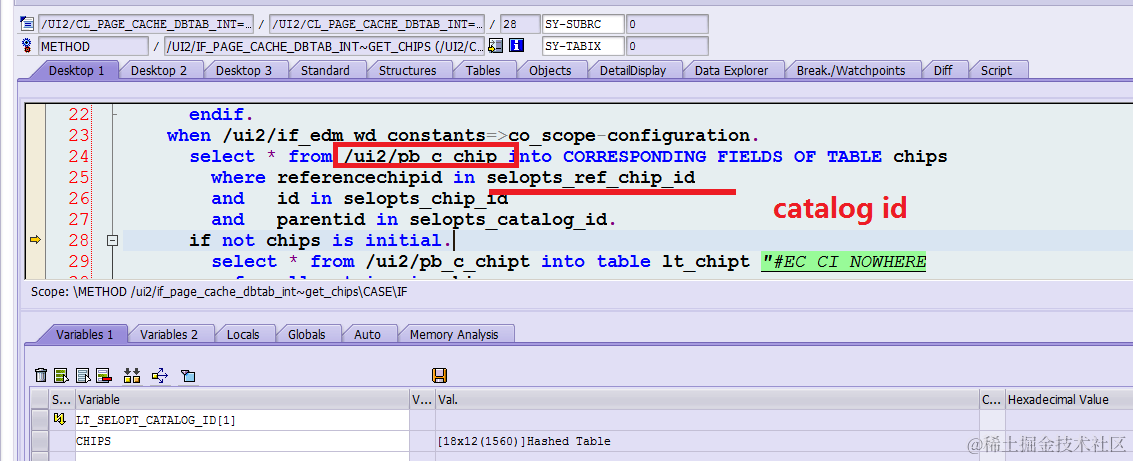Viewport: 1133px width, 461px height.
Task: Click the METHOD event type field
Action: tap(92, 46)
